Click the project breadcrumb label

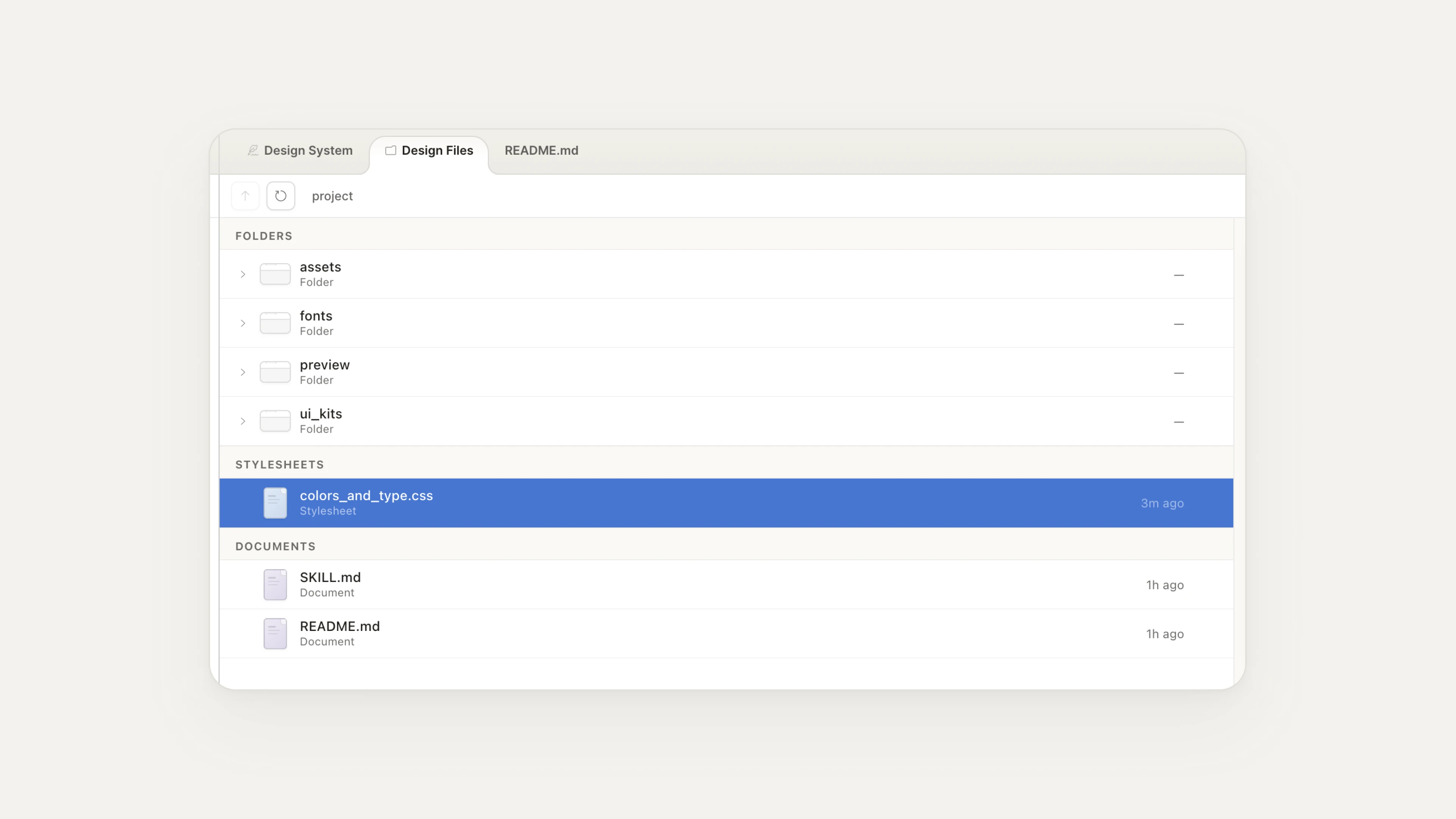tap(333, 196)
